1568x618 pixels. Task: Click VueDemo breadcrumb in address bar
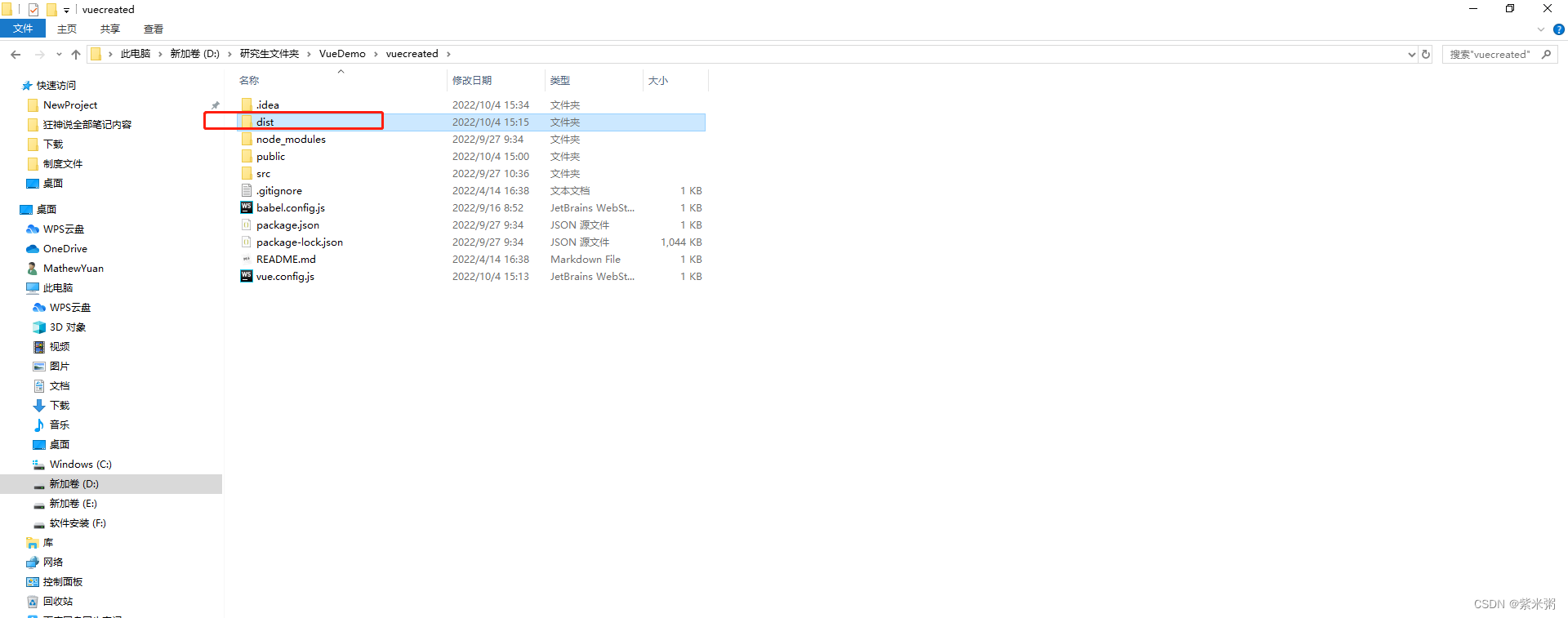coord(342,54)
